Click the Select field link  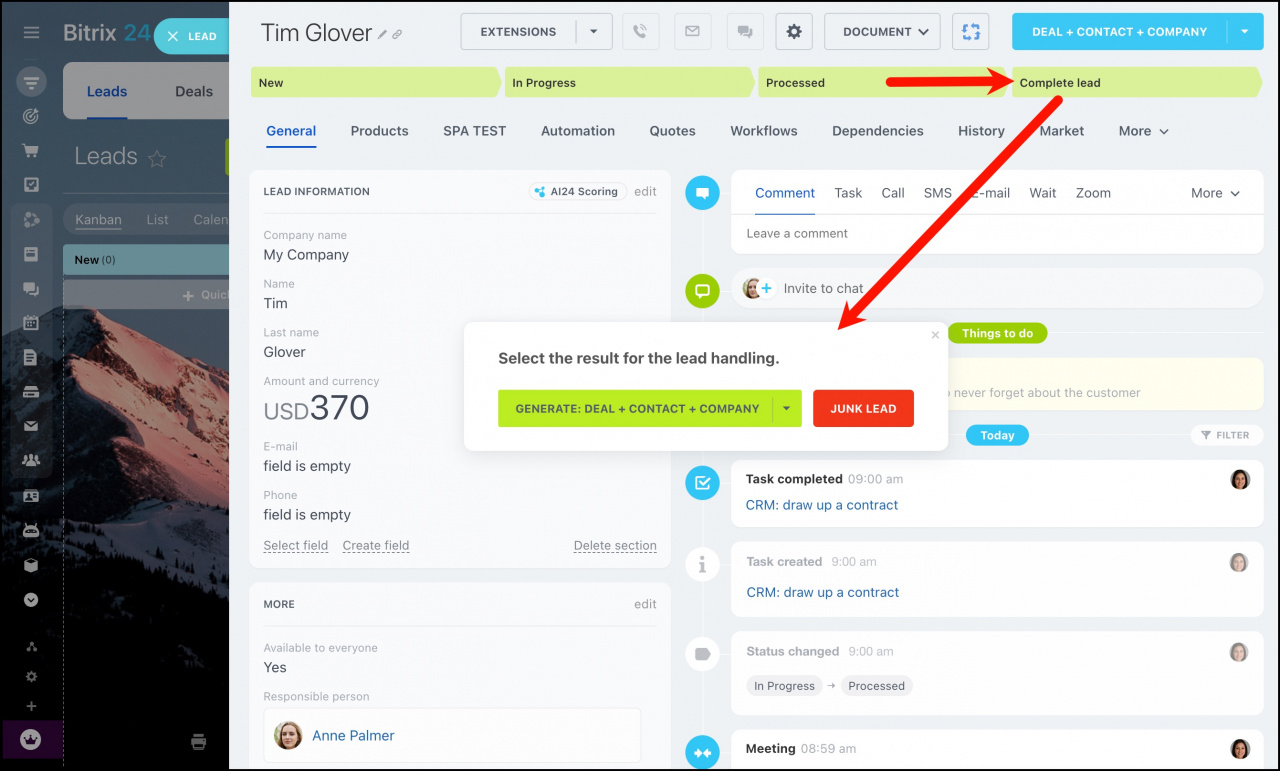296,546
